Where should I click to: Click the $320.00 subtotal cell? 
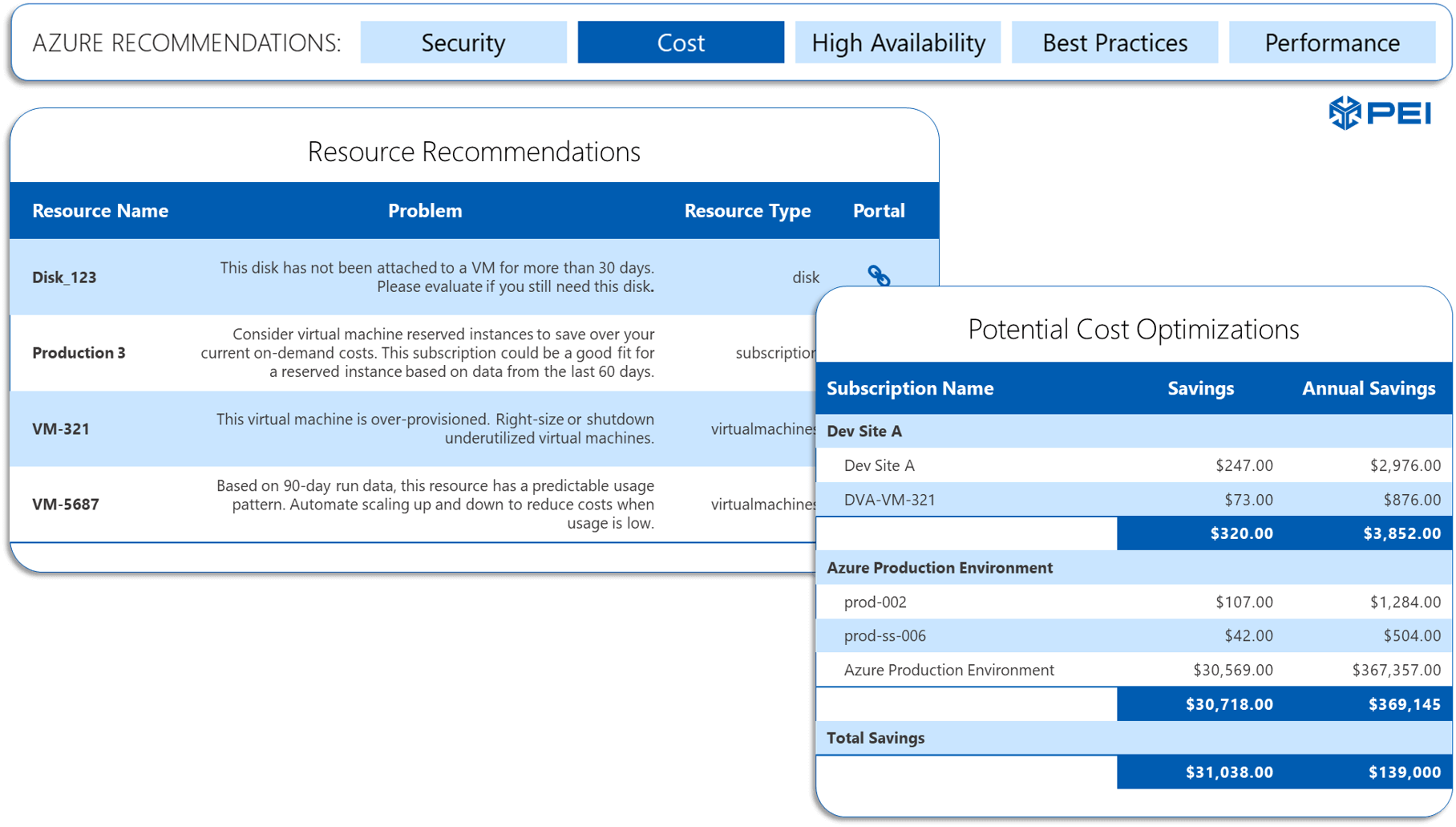click(x=1241, y=533)
